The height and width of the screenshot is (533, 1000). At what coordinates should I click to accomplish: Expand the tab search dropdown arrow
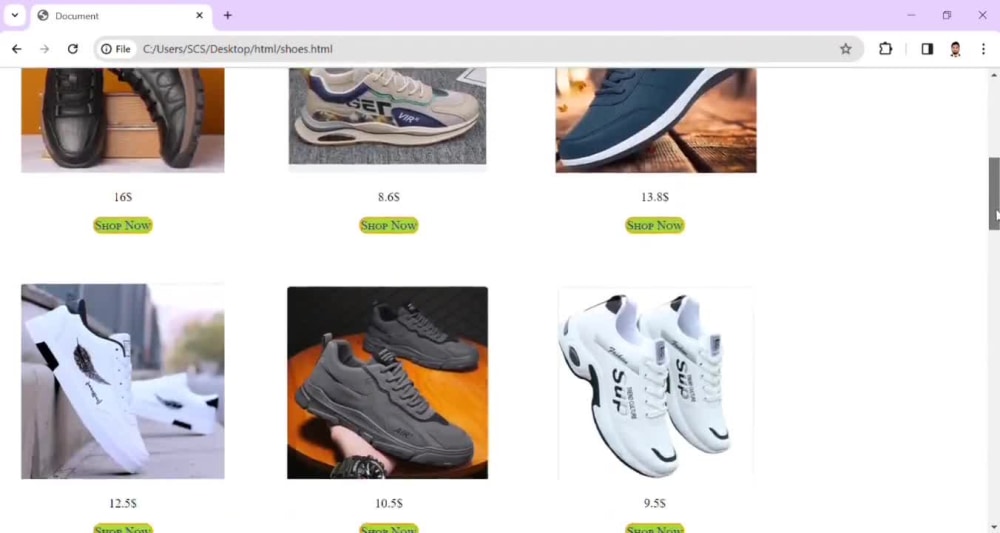pyautogui.click(x=15, y=15)
